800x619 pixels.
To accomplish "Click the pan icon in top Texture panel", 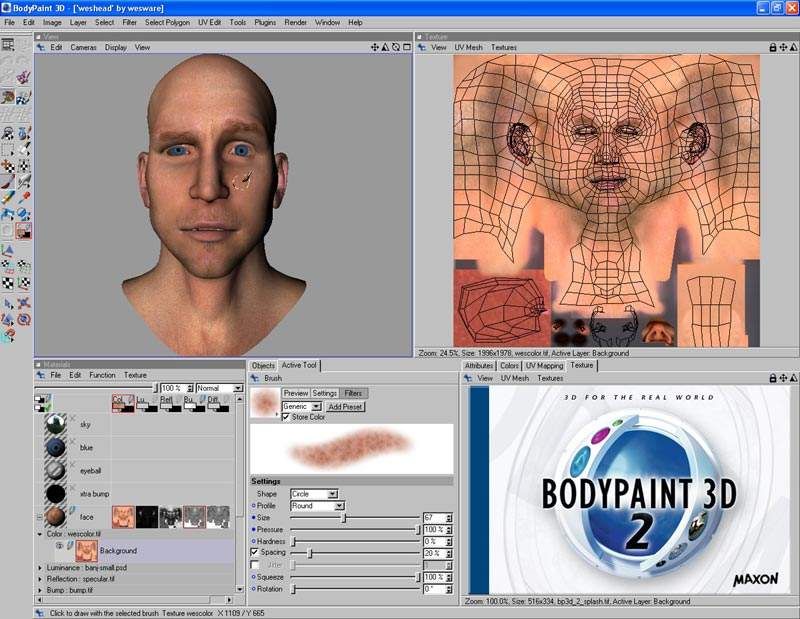I will pos(783,47).
